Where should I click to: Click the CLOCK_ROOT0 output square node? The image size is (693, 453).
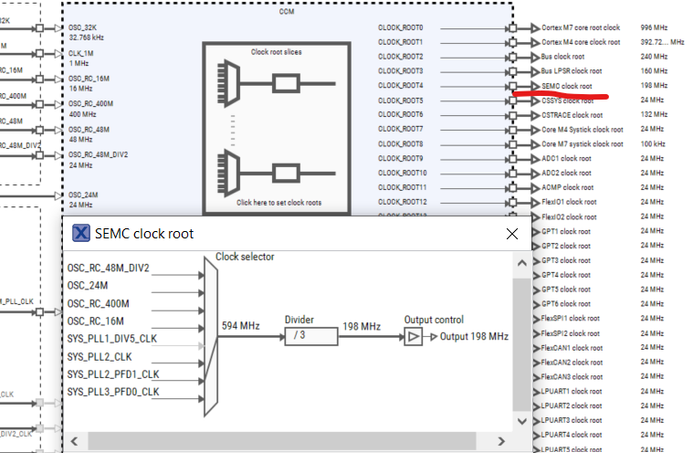(x=513, y=28)
